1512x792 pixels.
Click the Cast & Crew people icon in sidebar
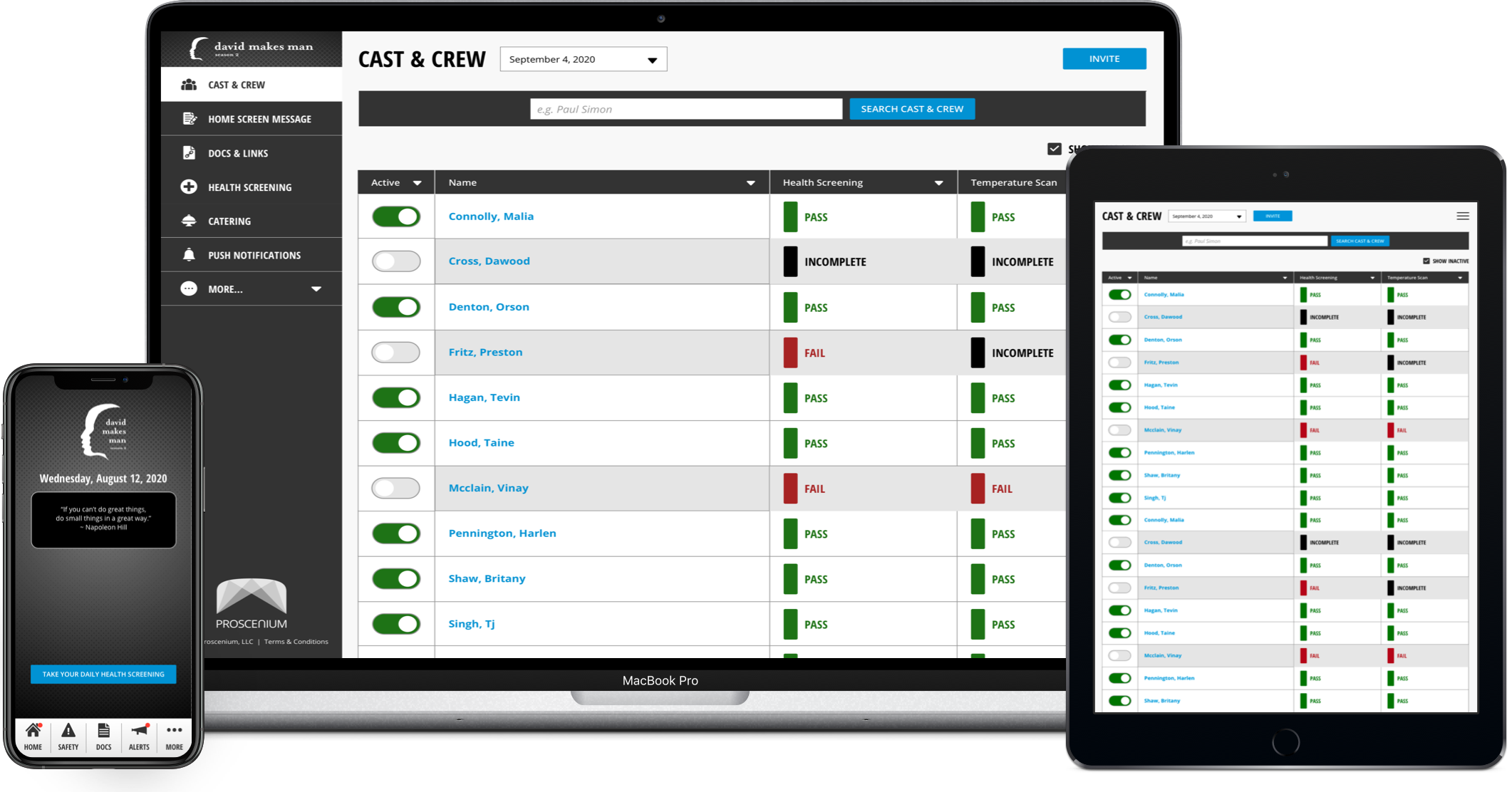tap(189, 85)
